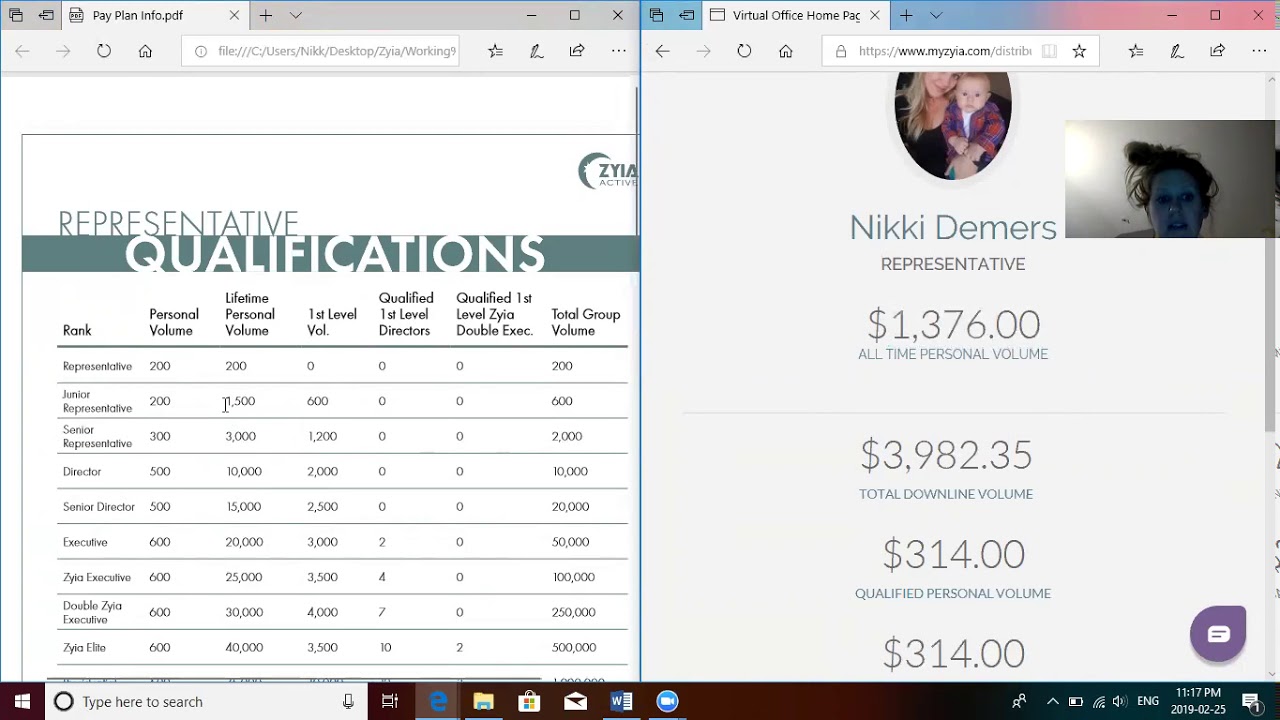Screen dimensions: 1280x720
Task: Click the taskbar search box
Action: click(206, 701)
